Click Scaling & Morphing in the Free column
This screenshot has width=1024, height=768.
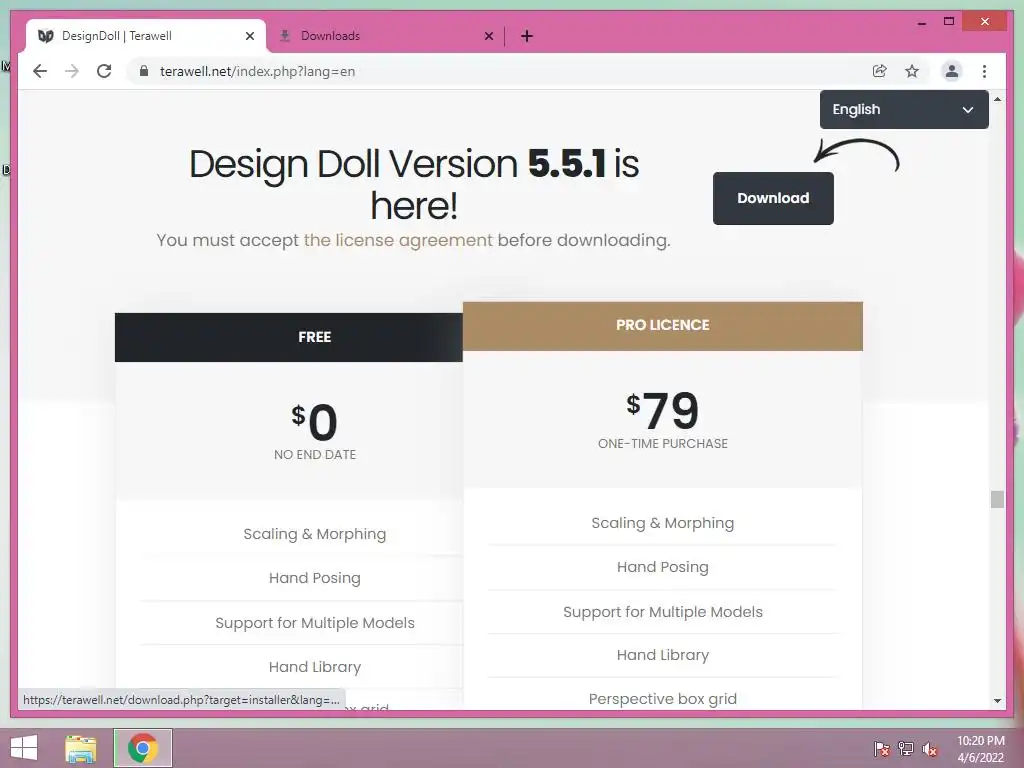tap(315, 534)
